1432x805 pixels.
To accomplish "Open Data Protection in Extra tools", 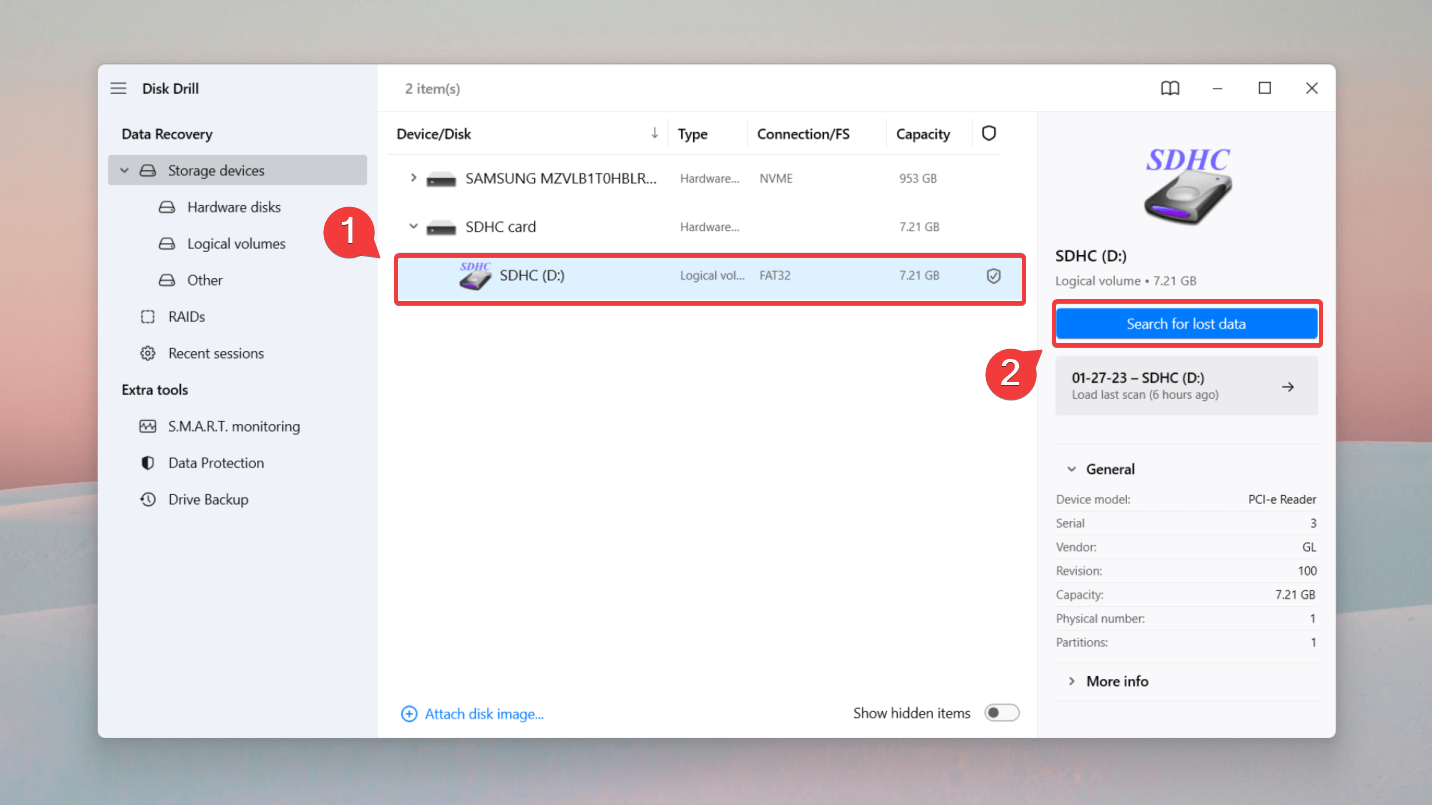I will (215, 463).
